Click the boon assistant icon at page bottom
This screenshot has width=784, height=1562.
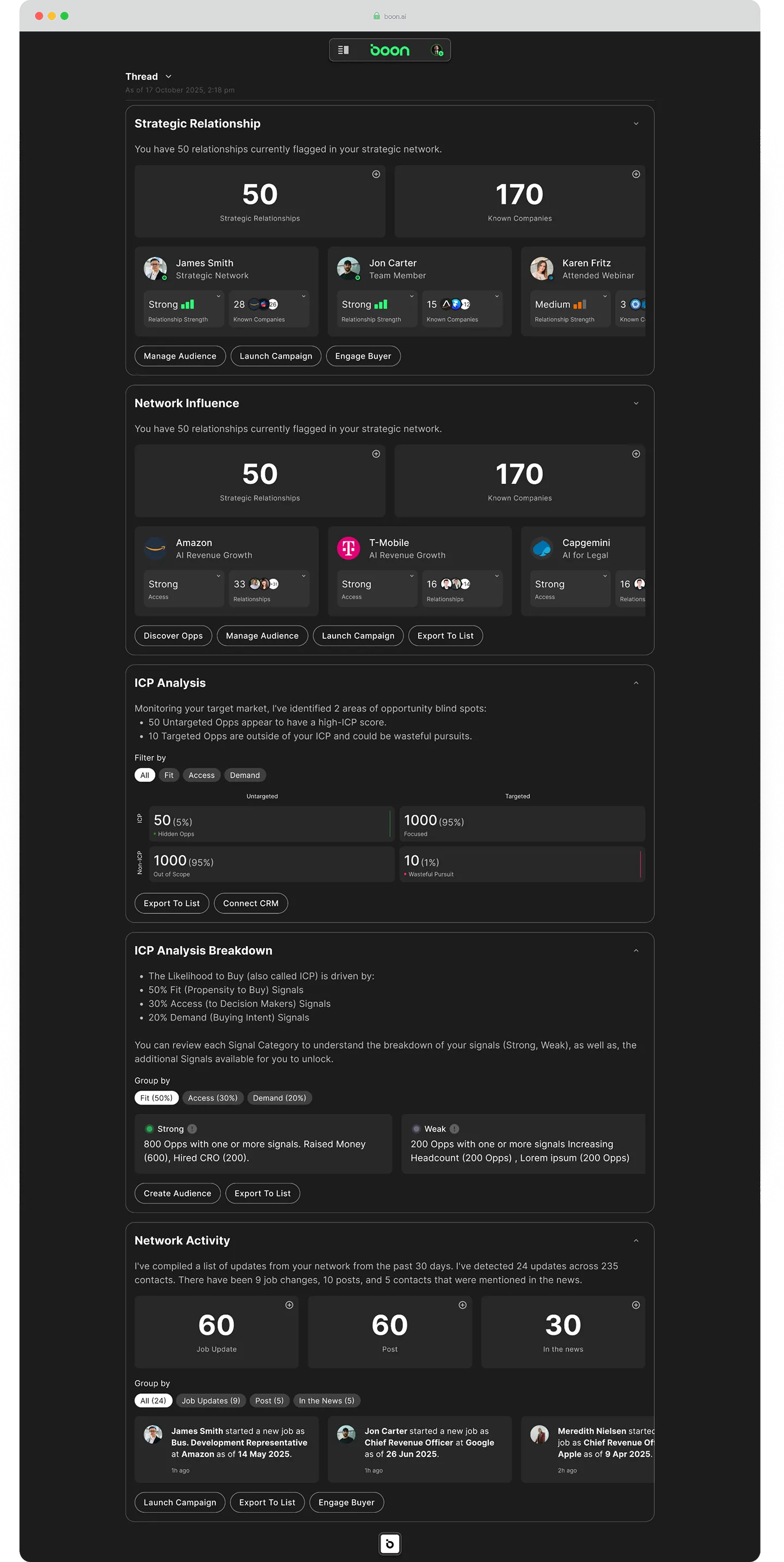pyautogui.click(x=389, y=1543)
